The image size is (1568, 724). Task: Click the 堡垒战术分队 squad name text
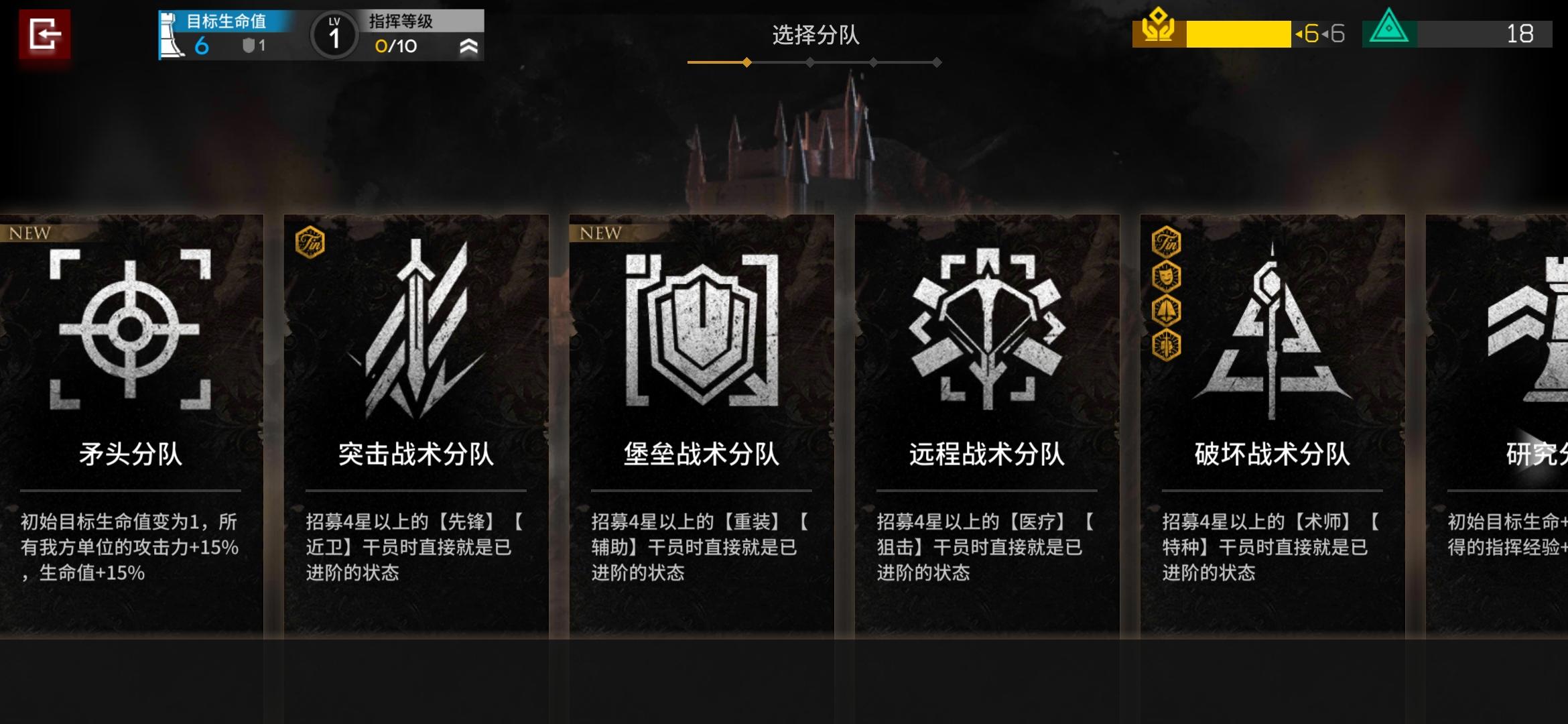pos(702,455)
